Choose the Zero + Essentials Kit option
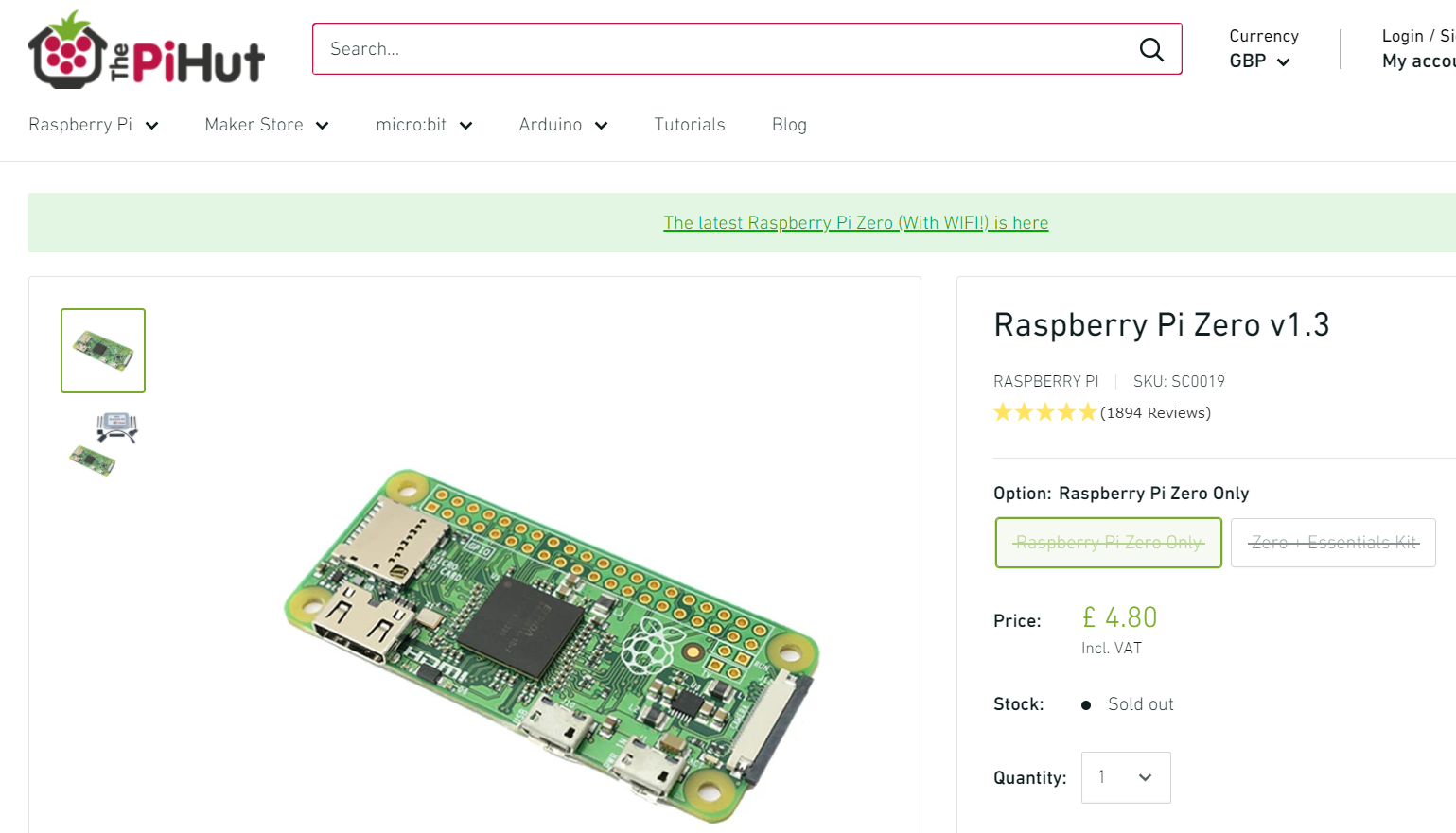1456x833 pixels. coord(1332,543)
